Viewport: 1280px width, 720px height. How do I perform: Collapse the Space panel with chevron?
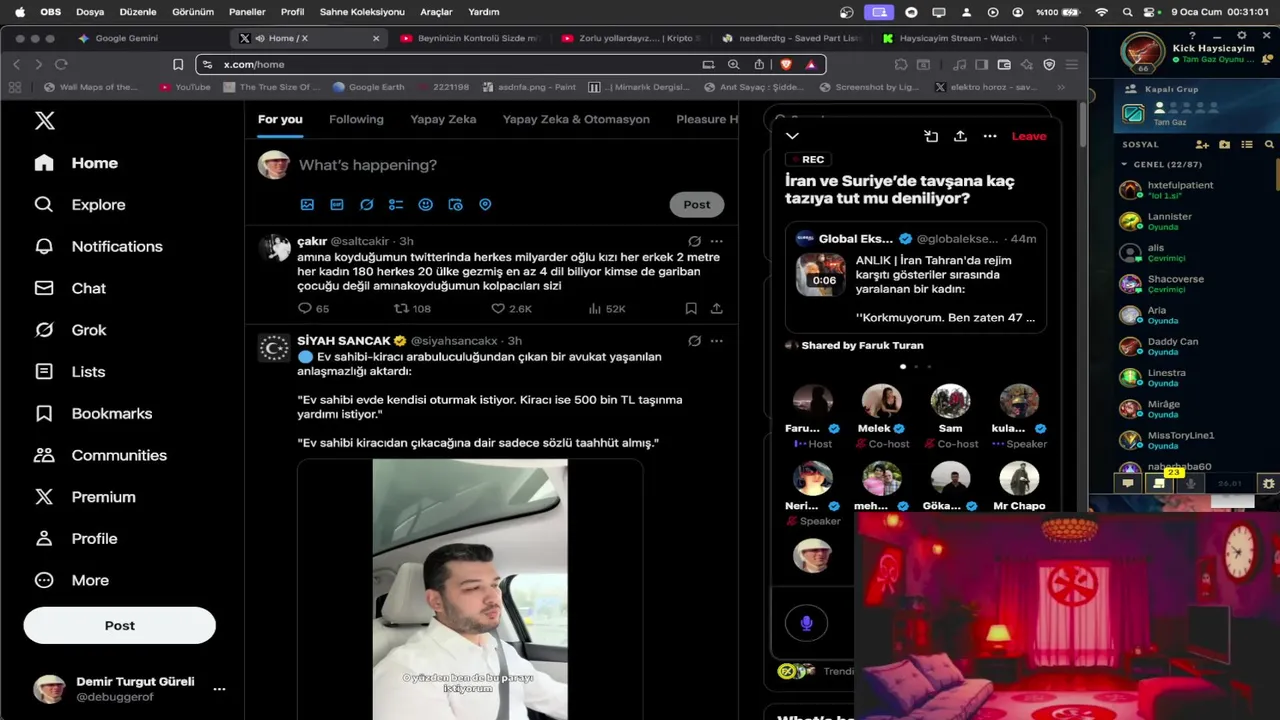[x=792, y=136]
